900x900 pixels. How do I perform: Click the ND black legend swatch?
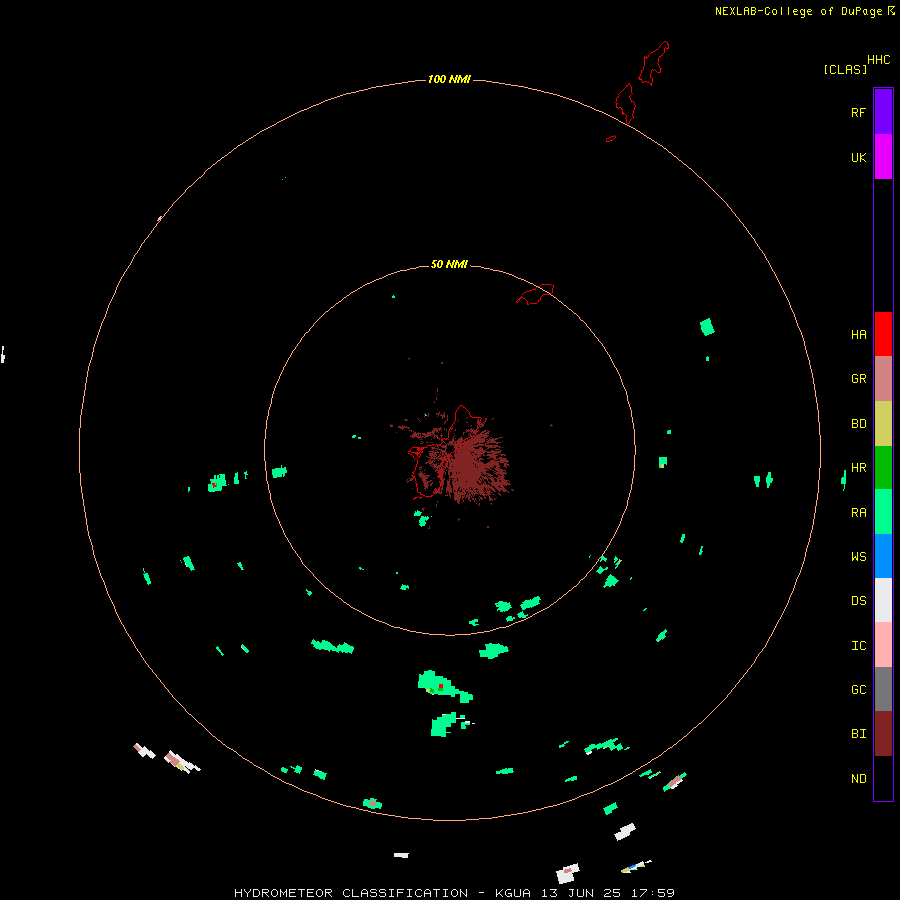coord(883,778)
